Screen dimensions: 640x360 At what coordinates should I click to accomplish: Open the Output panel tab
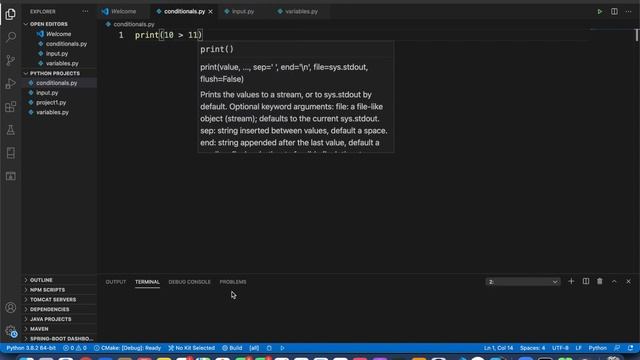click(x=116, y=282)
